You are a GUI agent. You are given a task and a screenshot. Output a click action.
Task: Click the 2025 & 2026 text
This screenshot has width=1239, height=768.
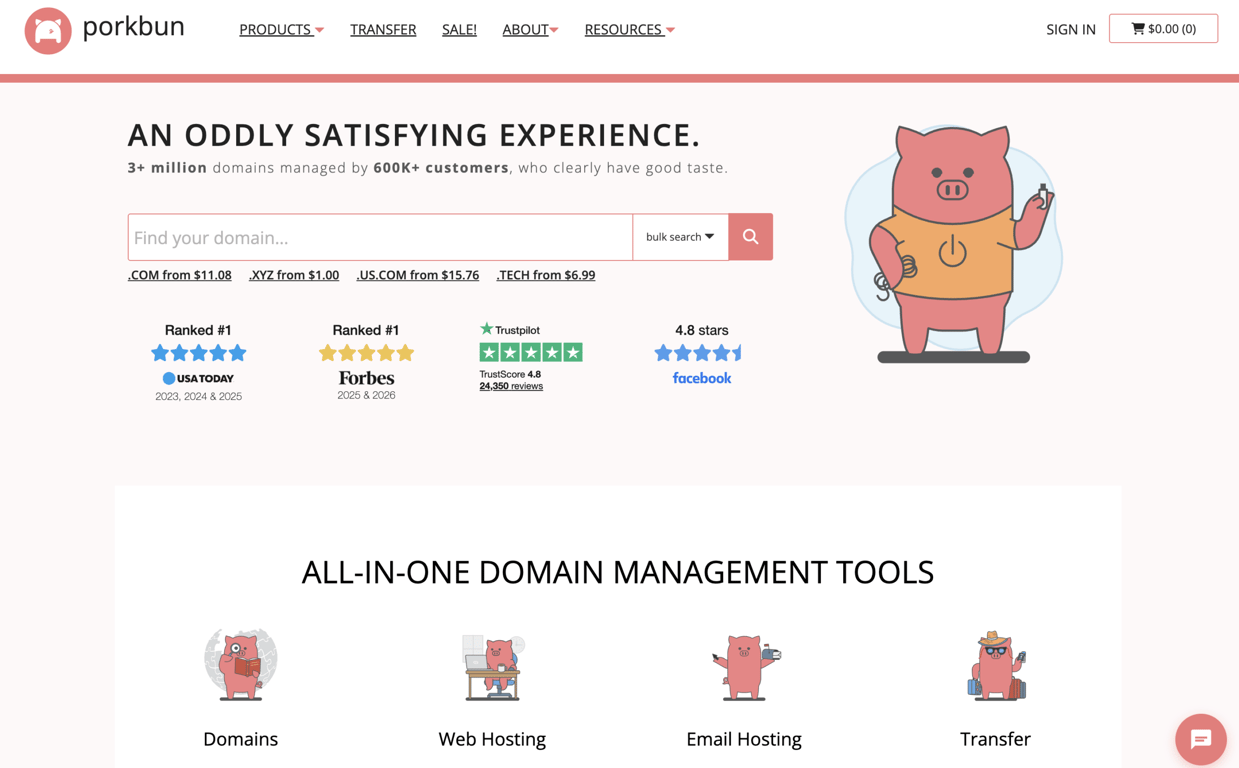point(366,395)
